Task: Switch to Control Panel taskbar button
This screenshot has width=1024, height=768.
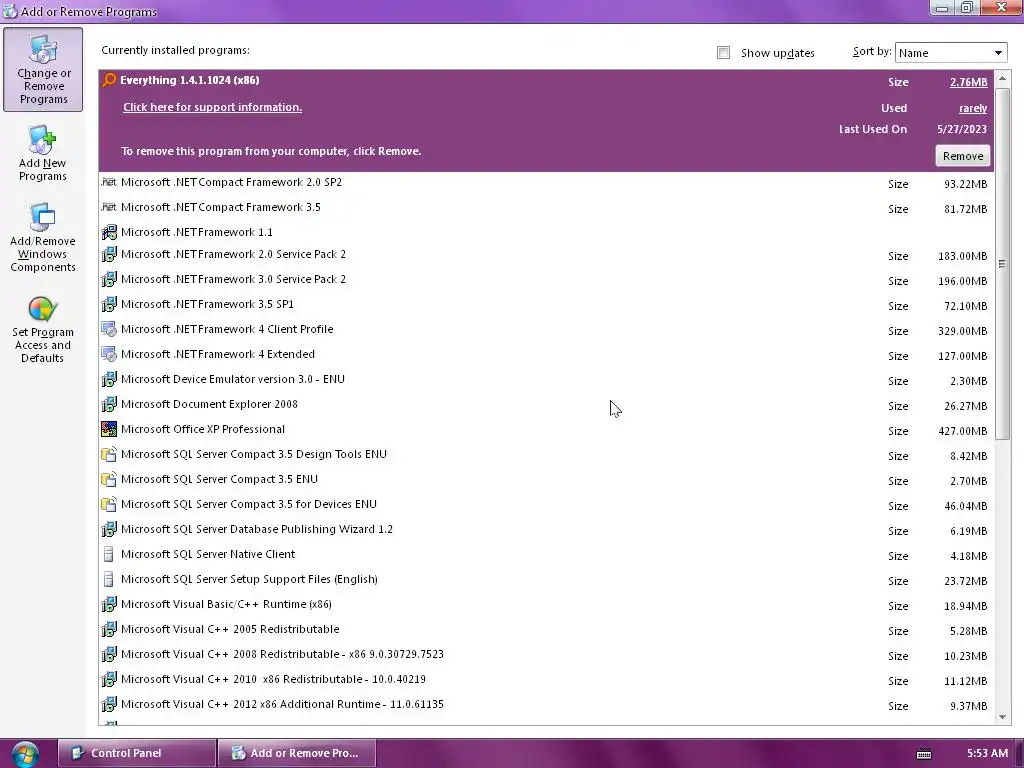Action: [x=136, y=753]
